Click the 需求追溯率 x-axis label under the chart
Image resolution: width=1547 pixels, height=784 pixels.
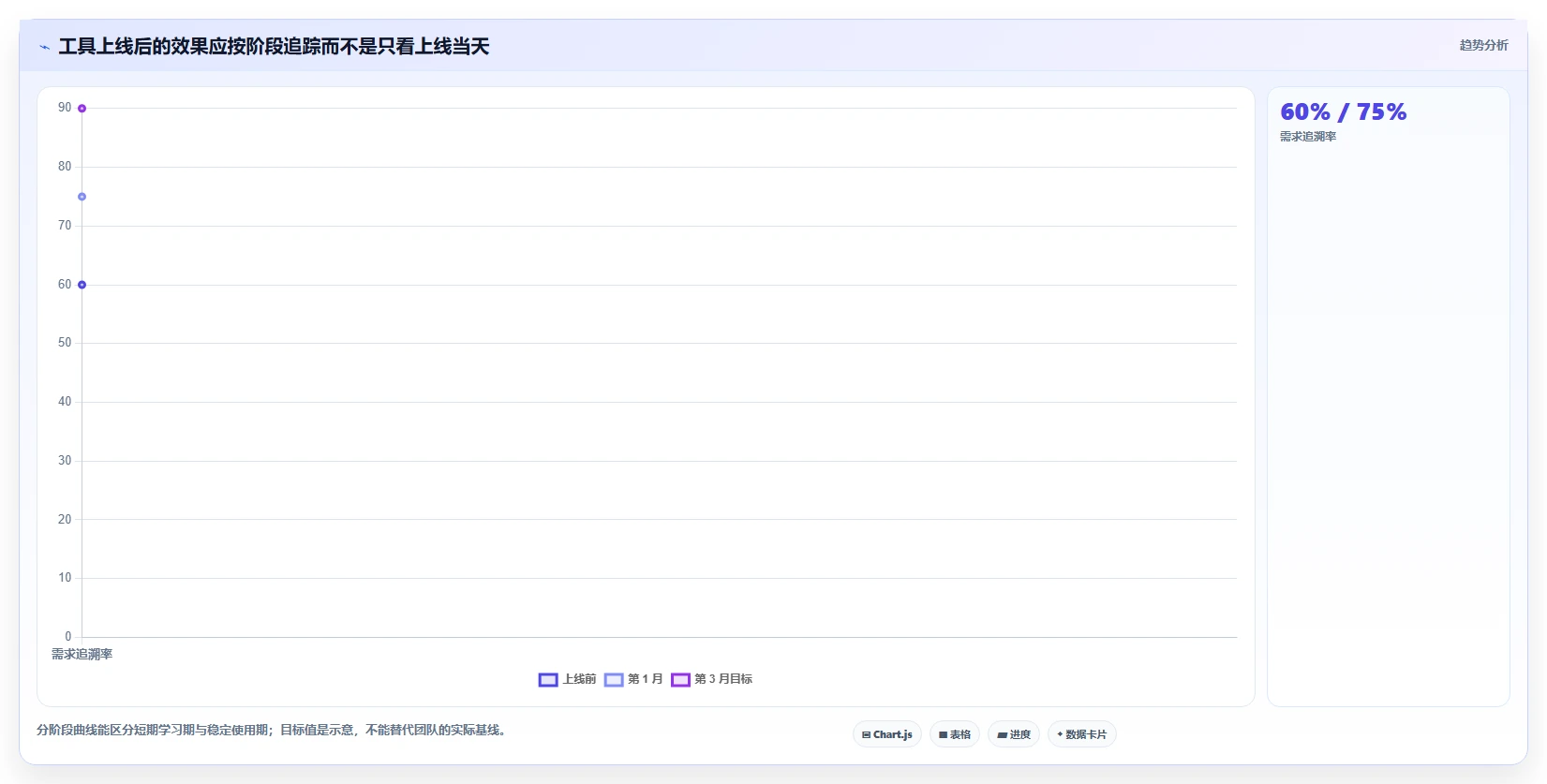82,654
